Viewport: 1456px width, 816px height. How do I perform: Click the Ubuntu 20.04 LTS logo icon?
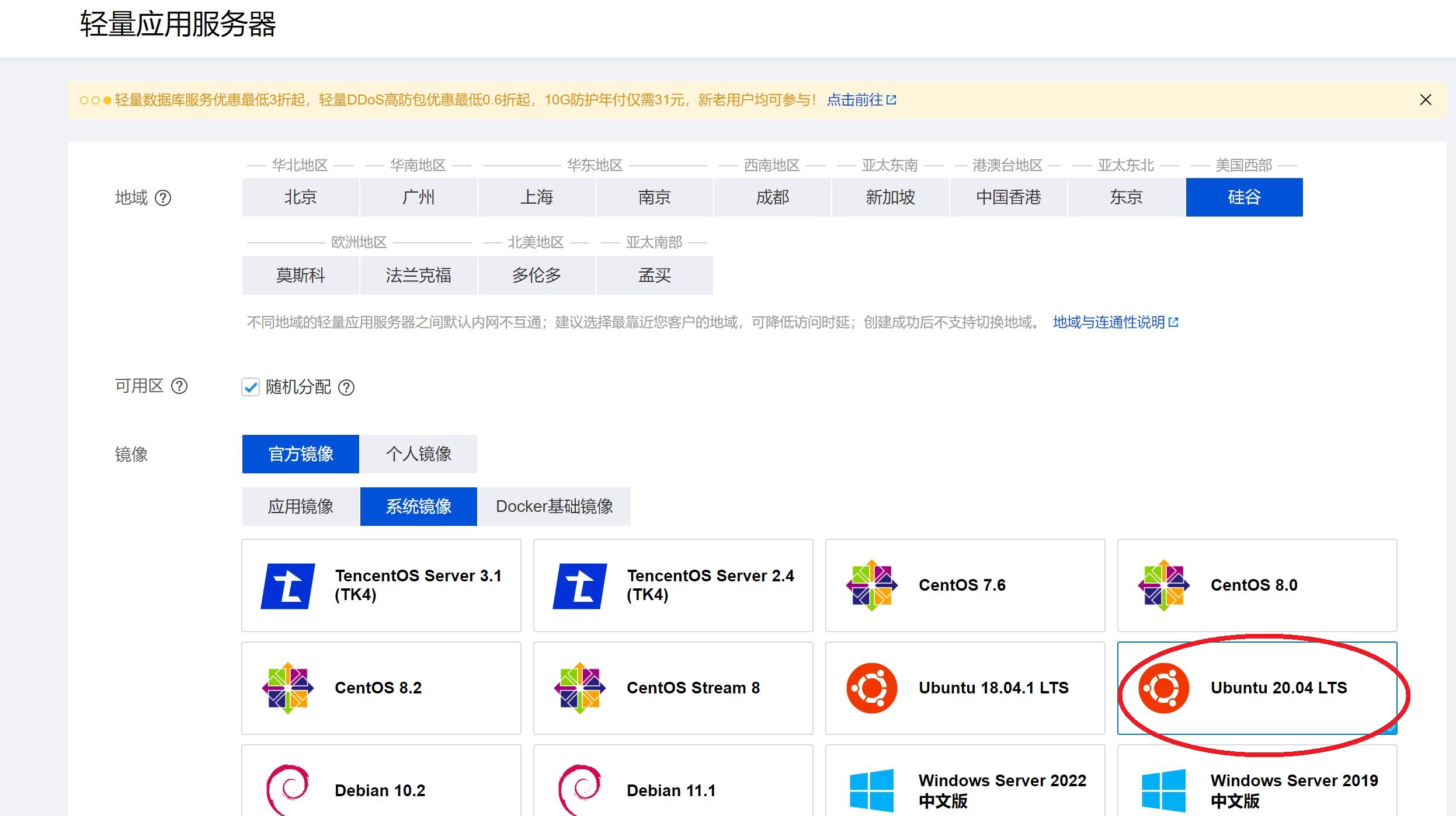(1163, 688)
